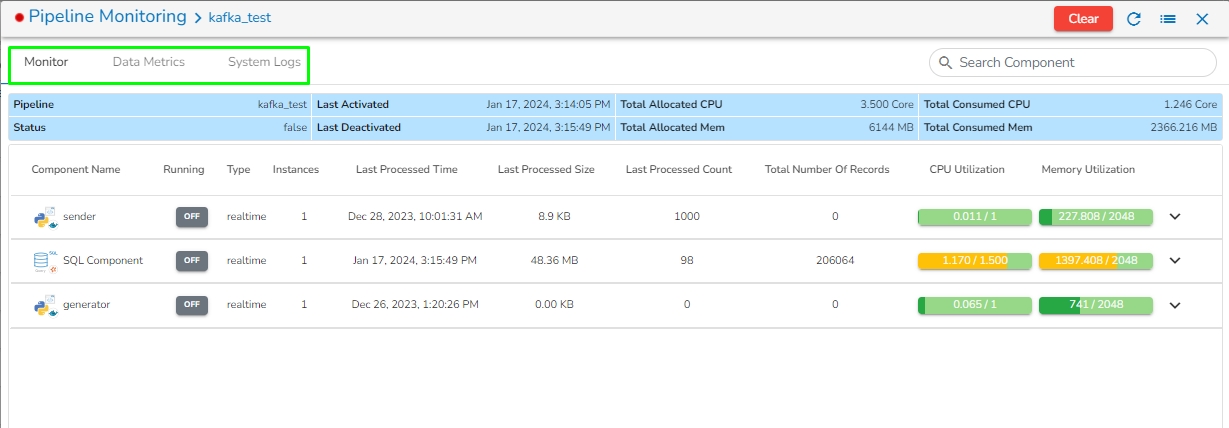Switch to the Data Metrics tab
The width and height of the screenshot is (1229, 428).
click(x=148, y=62)
